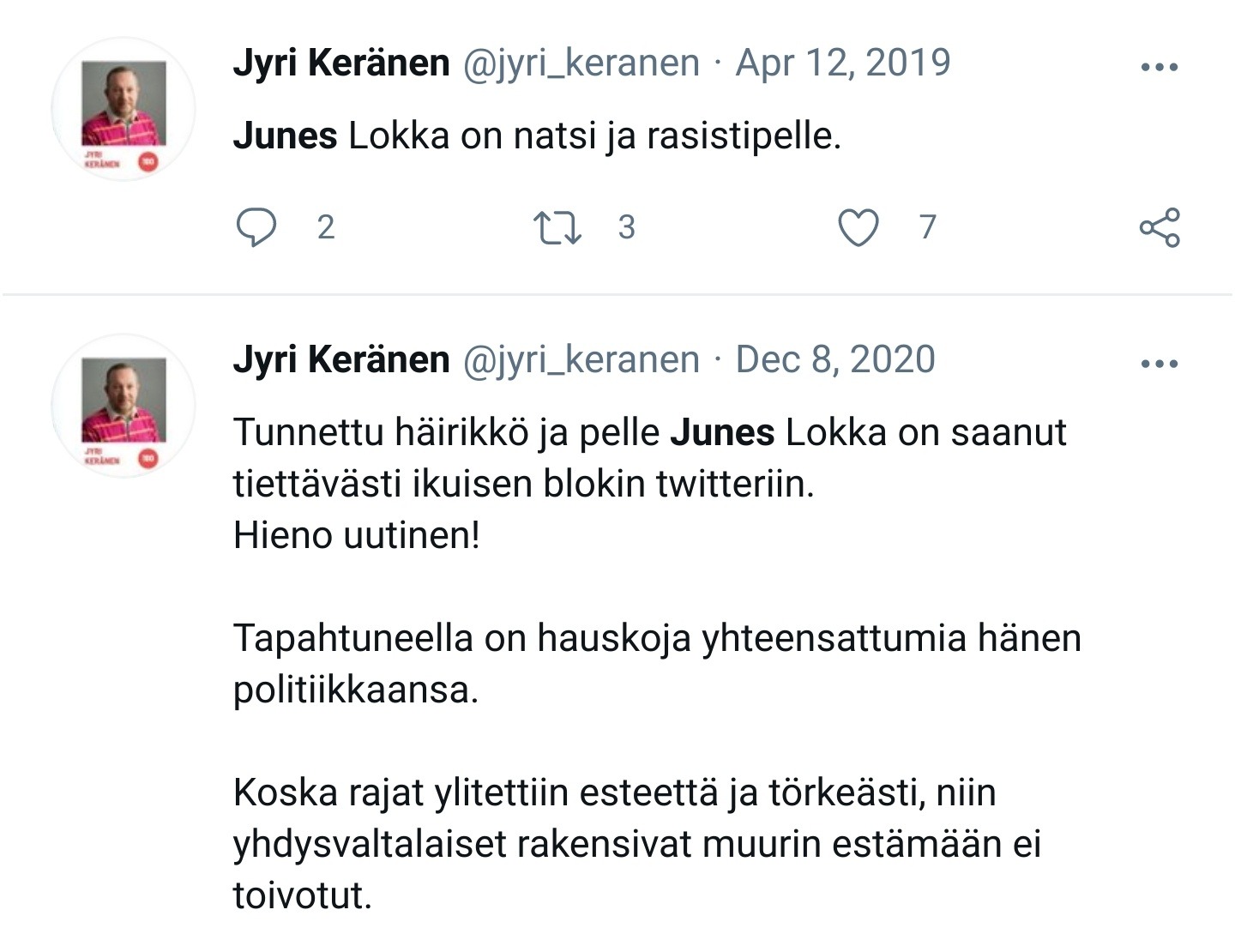The width and height of the screenshot is (1235, 952).
Task: Open profile picture on the second tweet
Action: [x=123, y=406]
